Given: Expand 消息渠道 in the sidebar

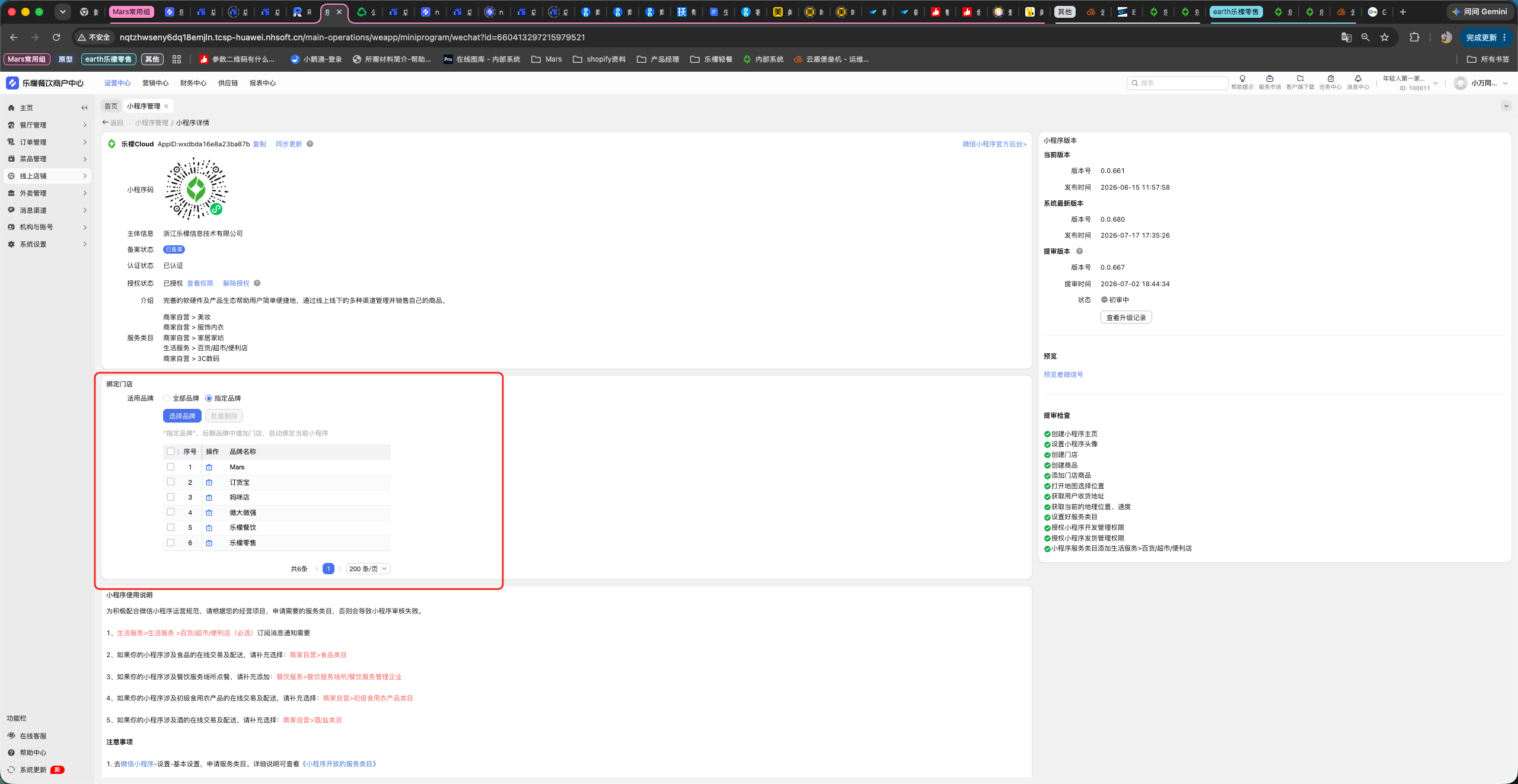Looking at the screenshot, I should (47, 210).
